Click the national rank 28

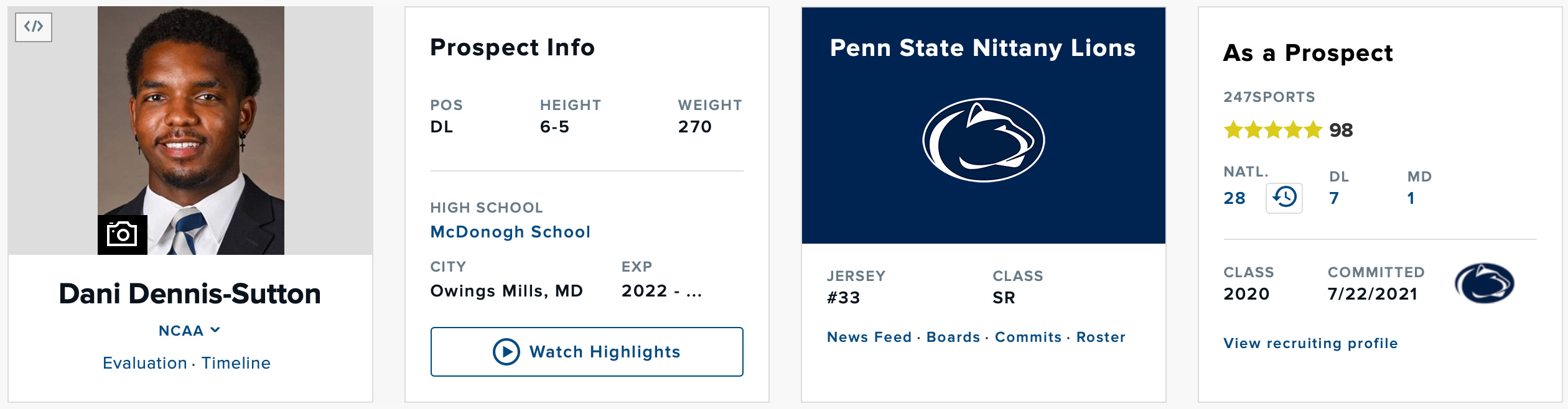pyautogui.click(x=1234, y=198)
